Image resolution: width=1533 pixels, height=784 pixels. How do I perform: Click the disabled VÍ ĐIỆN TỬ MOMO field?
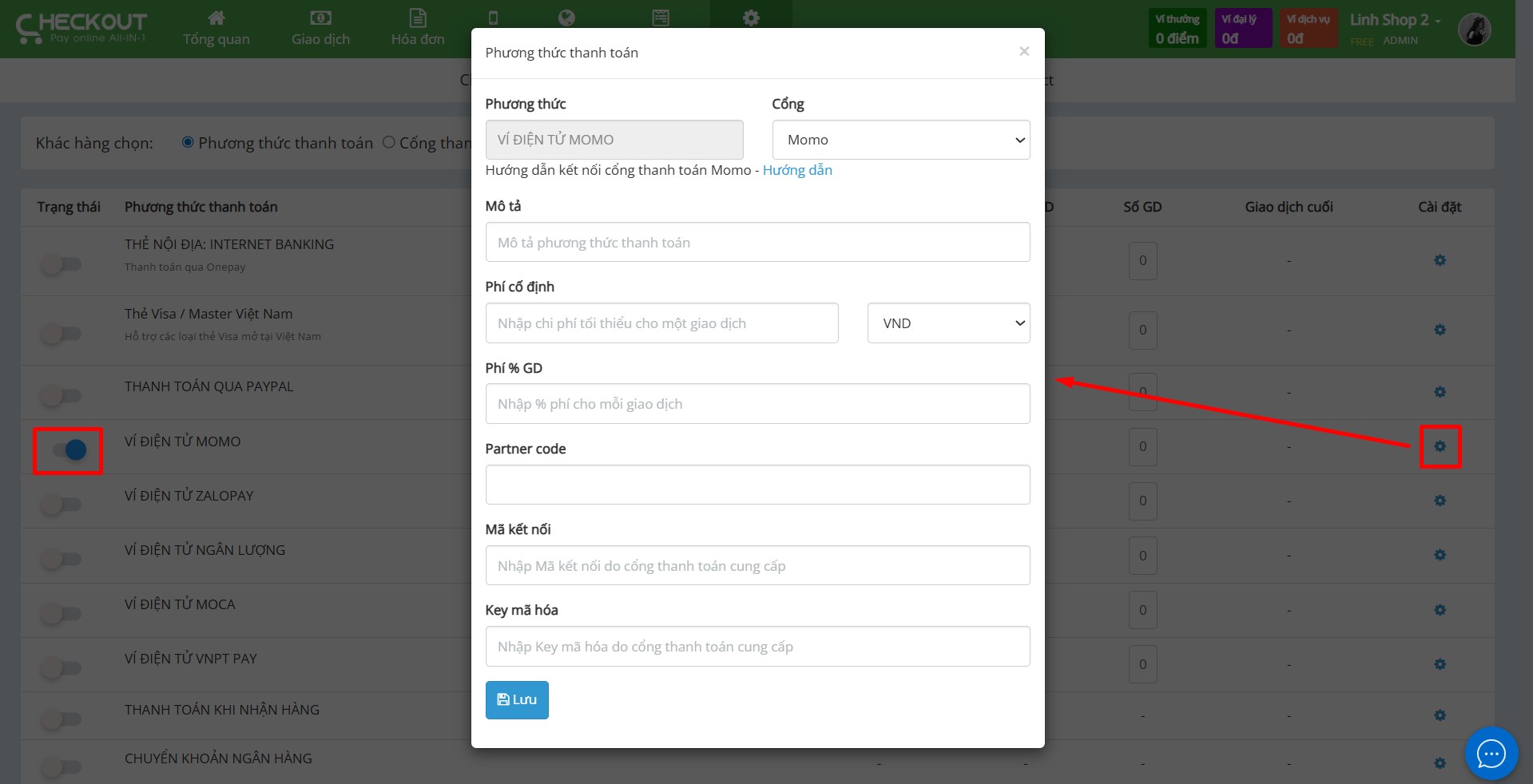(x=614, y=140)
